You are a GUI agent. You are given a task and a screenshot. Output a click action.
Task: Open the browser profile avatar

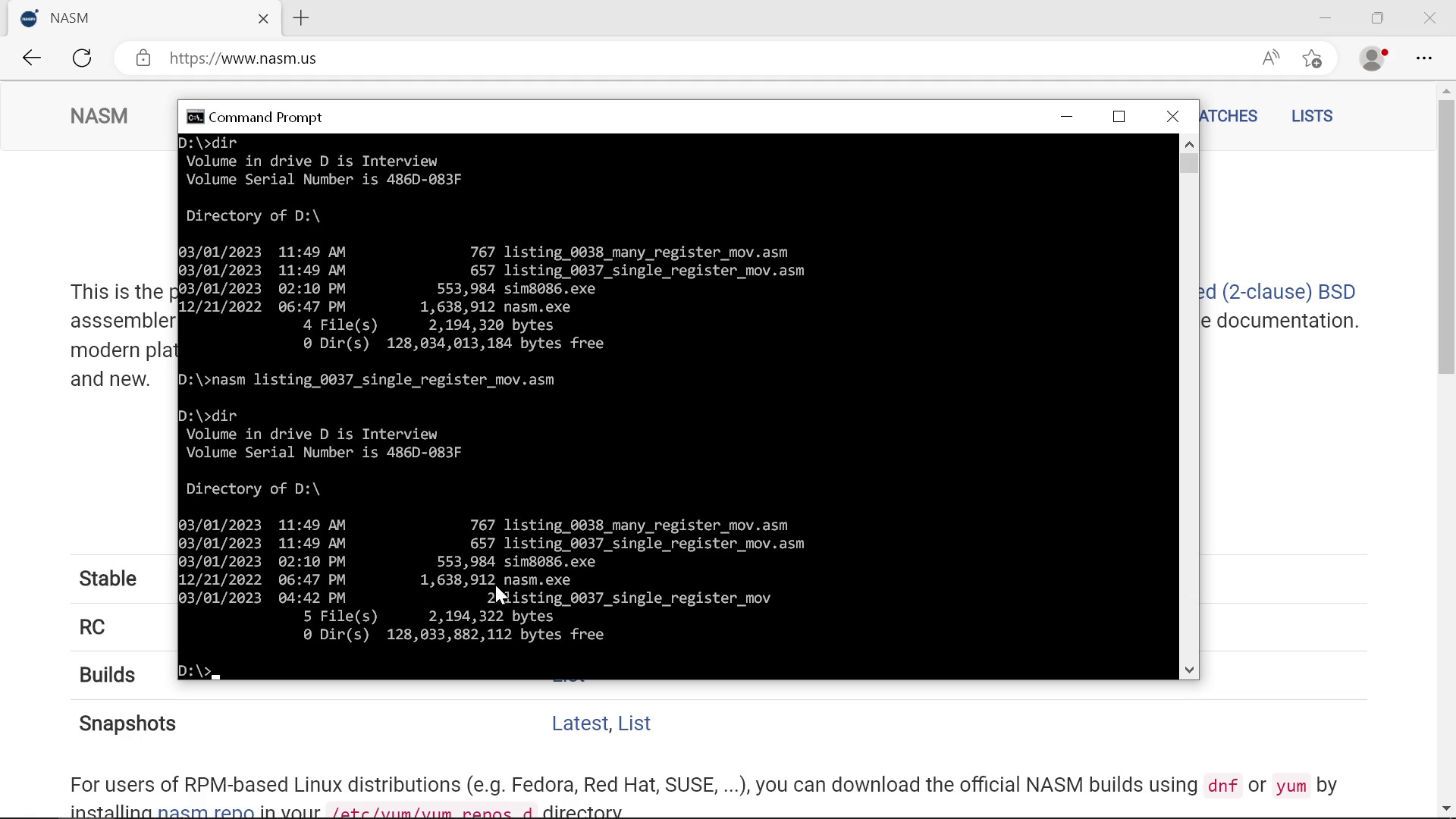tap(1373, 58)
